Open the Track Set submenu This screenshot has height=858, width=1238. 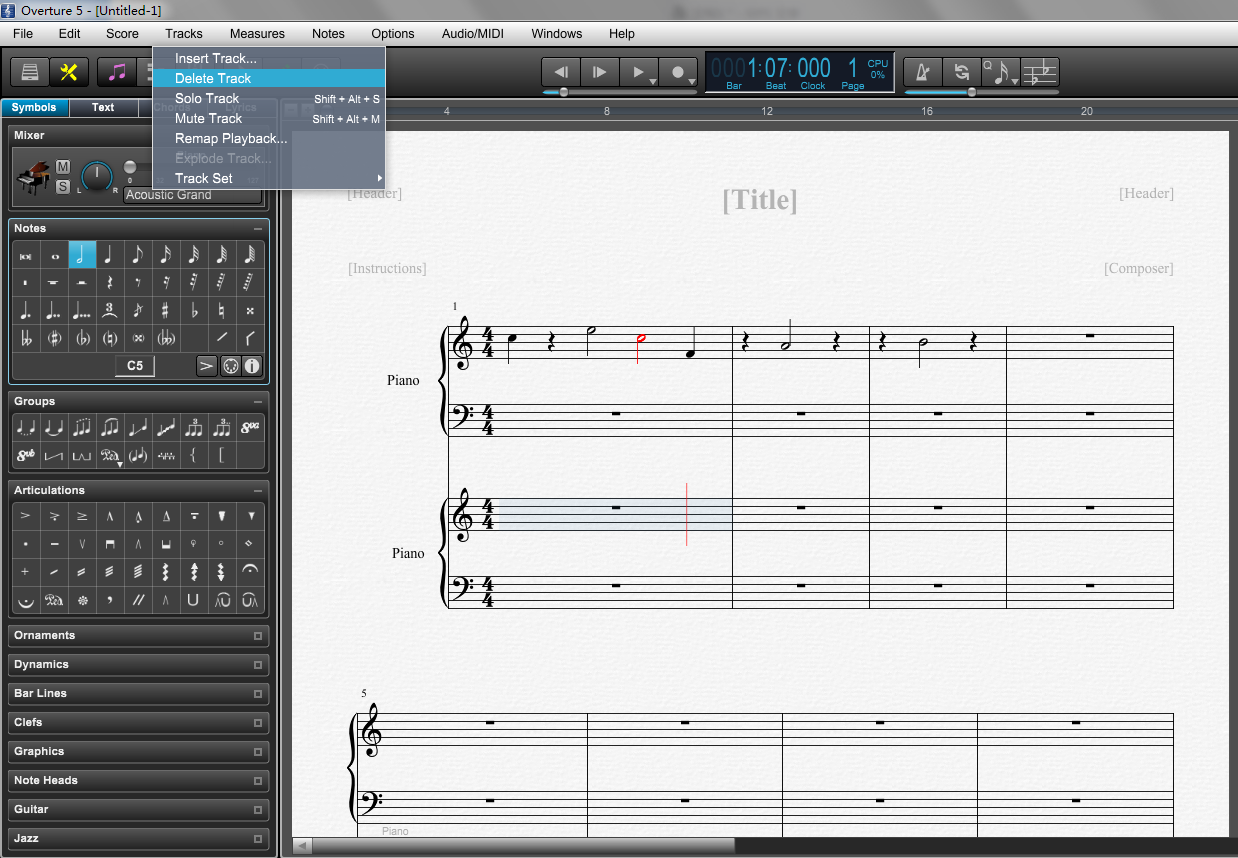coord(203,178)
